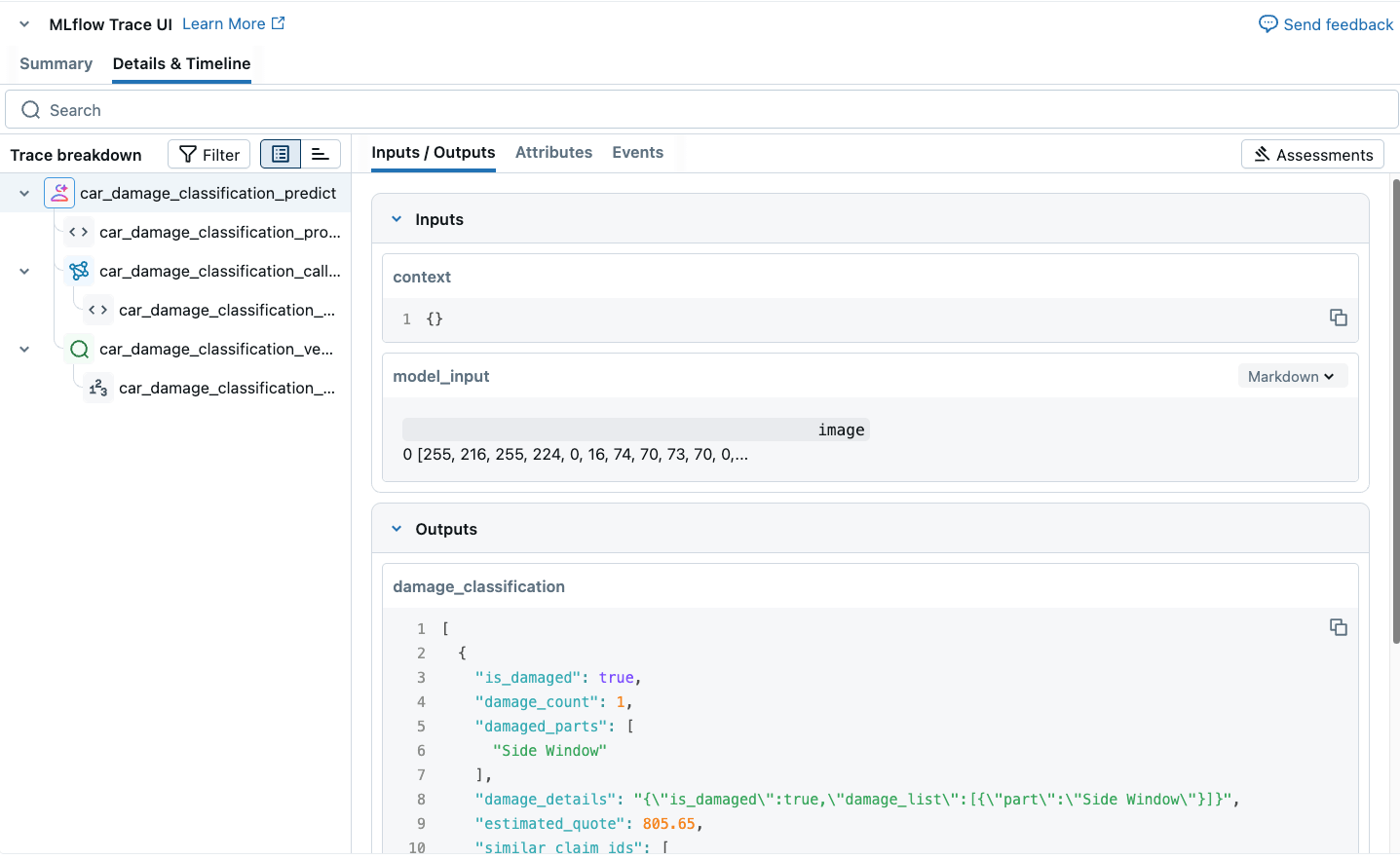
Task: Click the code brackets icon for car_damage_classification_pro...
Action: 79,232
